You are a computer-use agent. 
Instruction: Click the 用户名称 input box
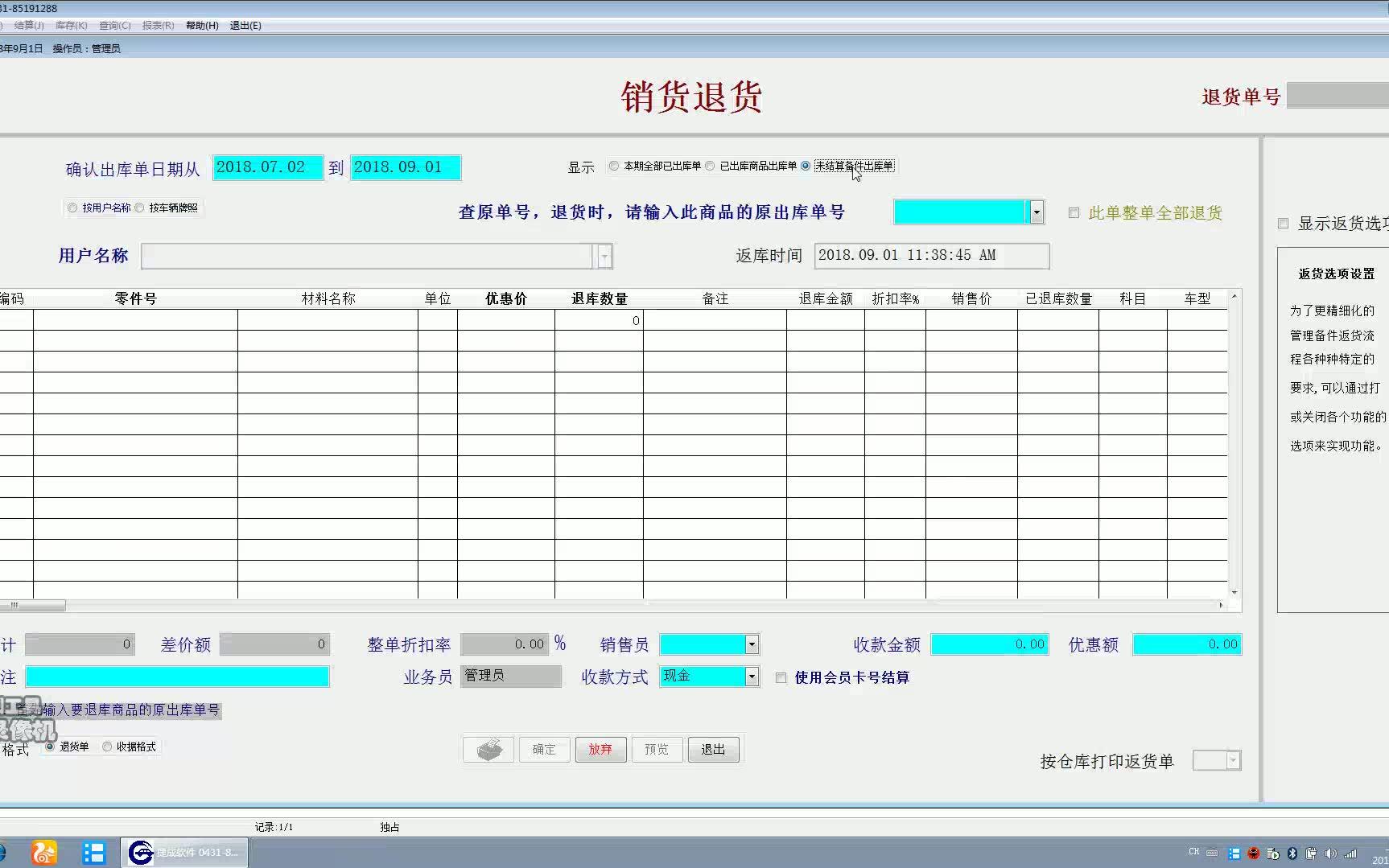coord(368,257)
